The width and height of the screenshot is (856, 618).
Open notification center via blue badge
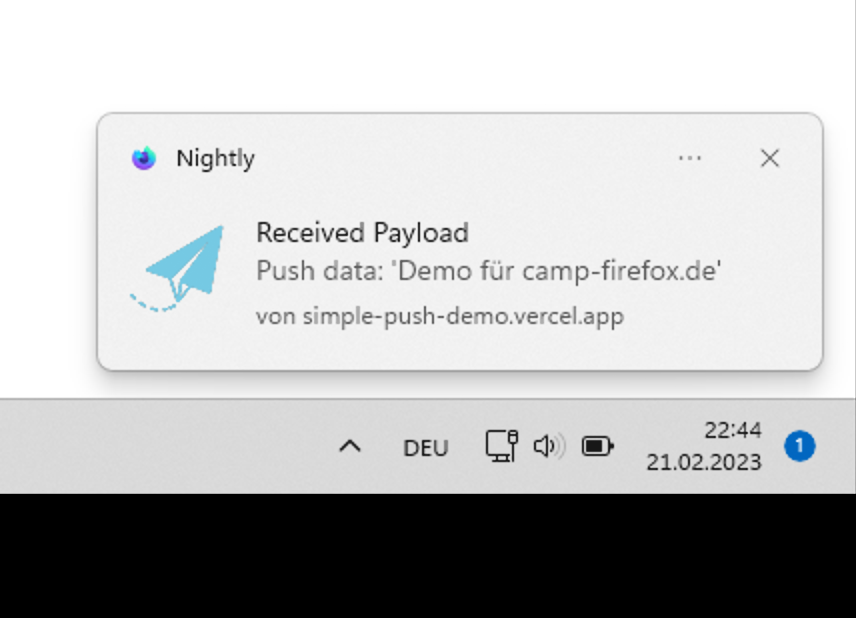point(799,446)
